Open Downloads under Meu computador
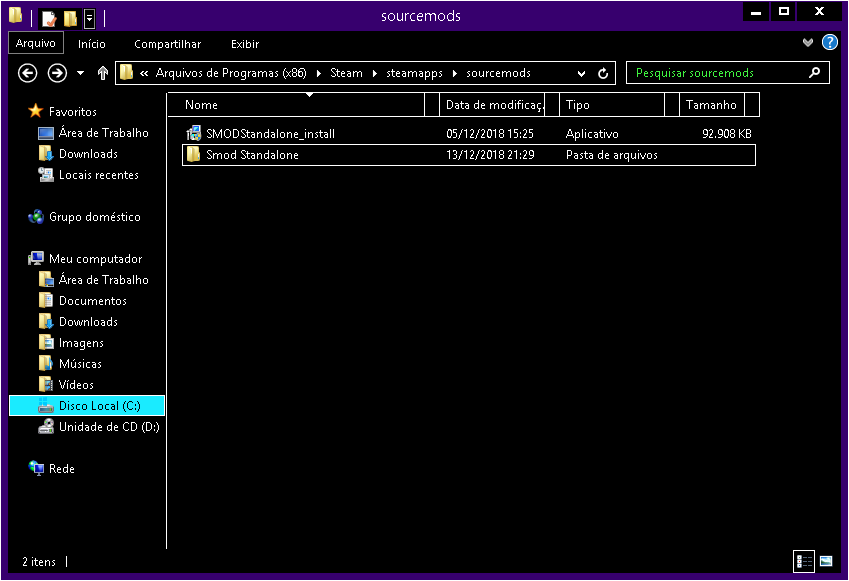The image size is (849, 581). pos(88,322)
